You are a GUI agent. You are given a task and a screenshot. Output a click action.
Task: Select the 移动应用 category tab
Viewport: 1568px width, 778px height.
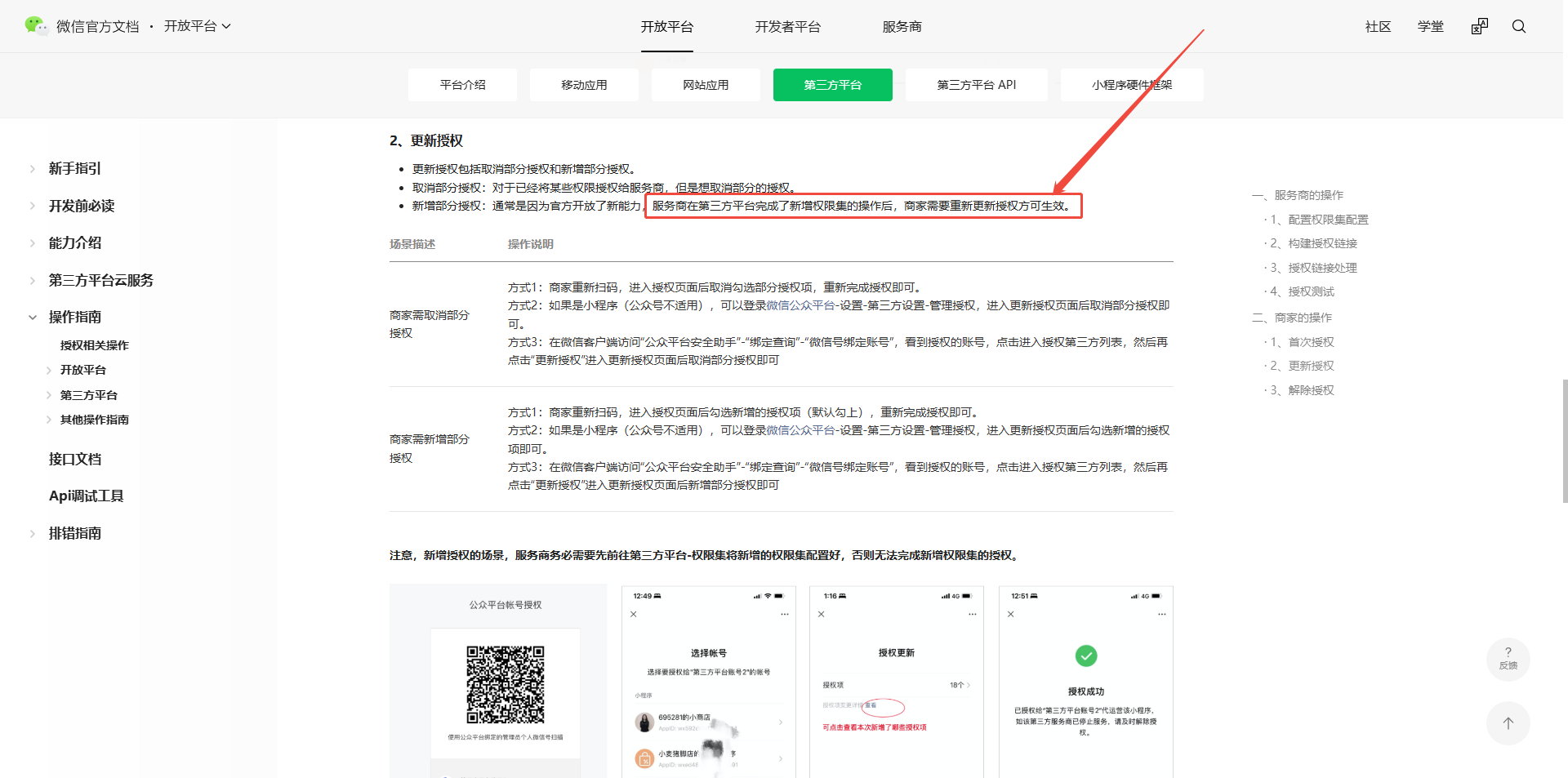(585, 85)
